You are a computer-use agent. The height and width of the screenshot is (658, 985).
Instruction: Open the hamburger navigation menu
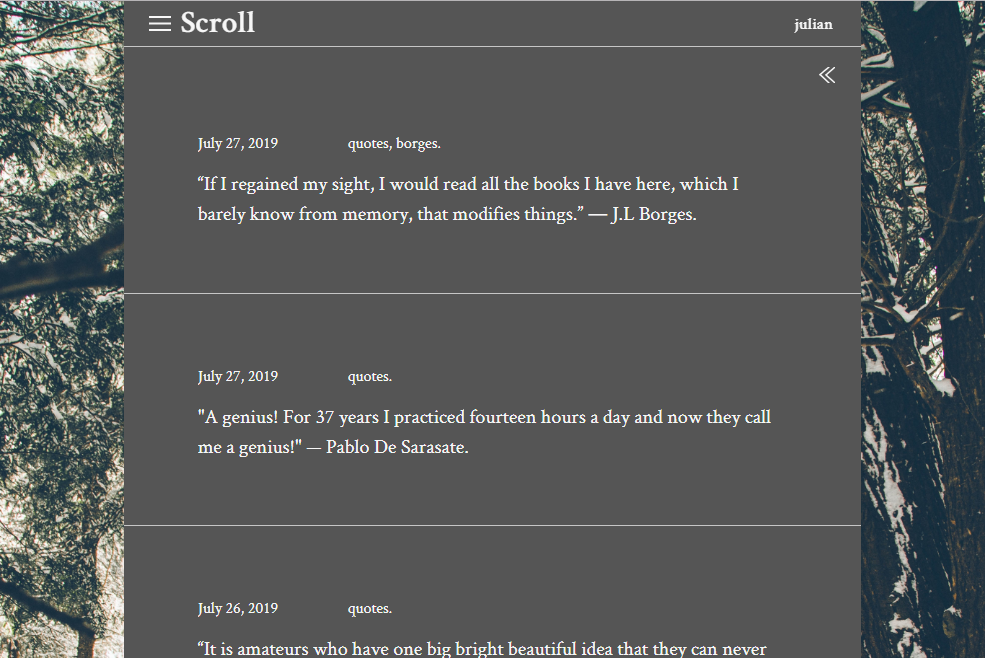click(160, 24)
